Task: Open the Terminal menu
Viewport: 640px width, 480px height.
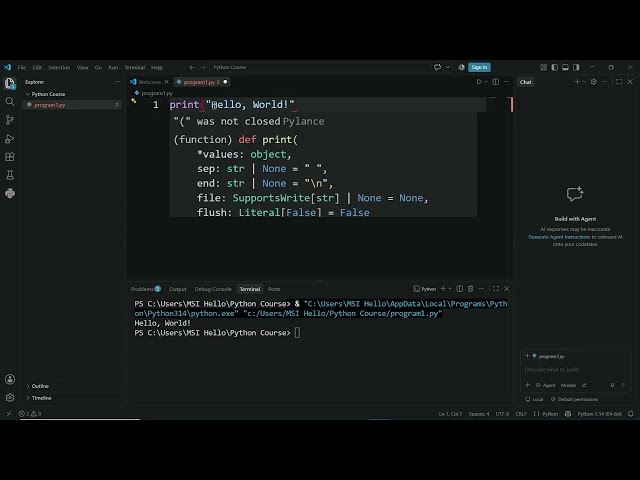Action: coord(134,67)
